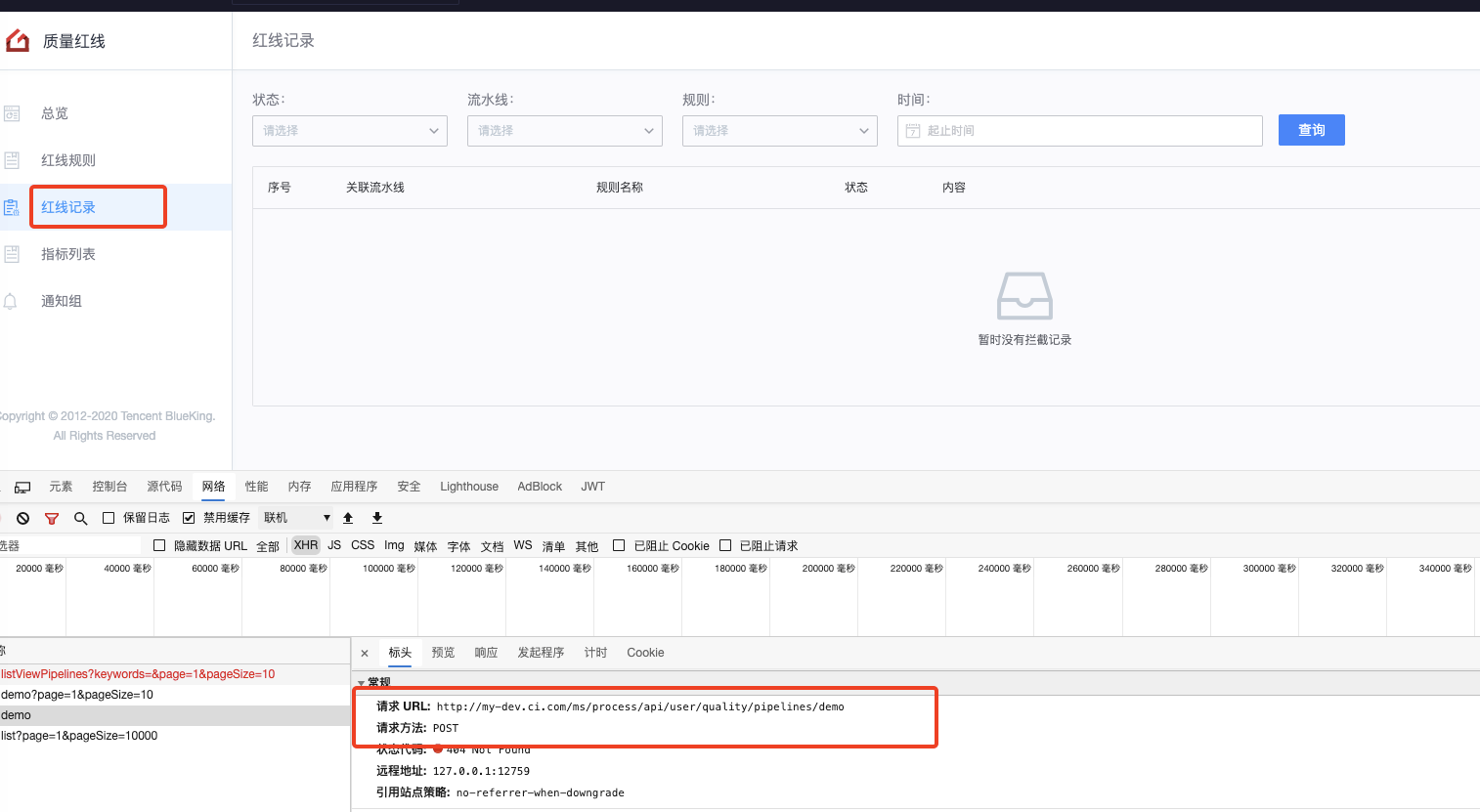Screen dimensions: 1480x812
Task: Click the 质量红线 logo icon
Action: 18,40
